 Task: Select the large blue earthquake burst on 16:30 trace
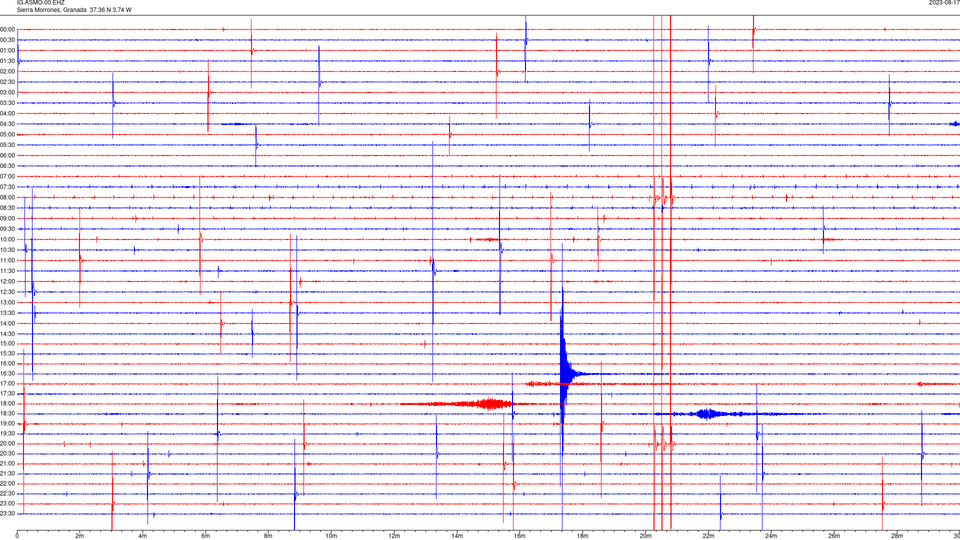[x=566, y=373]
